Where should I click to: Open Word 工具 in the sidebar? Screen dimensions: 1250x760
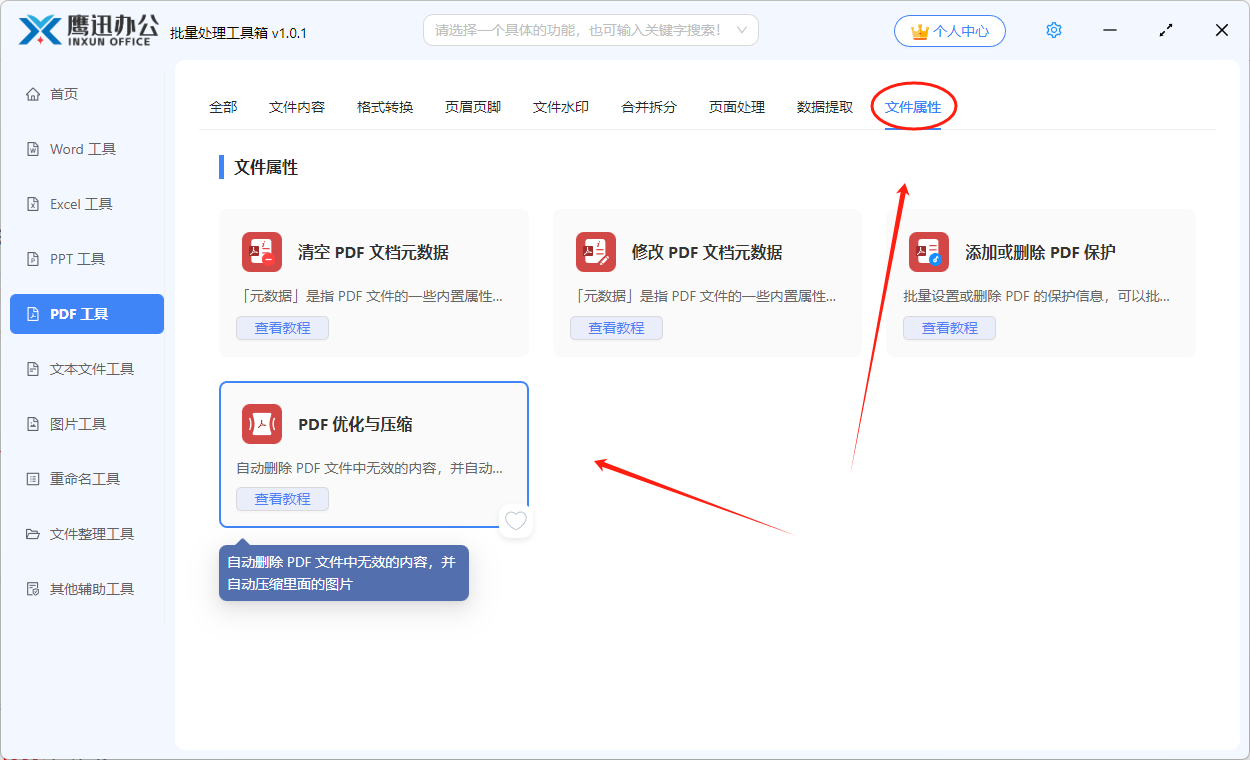pos(83,149)
